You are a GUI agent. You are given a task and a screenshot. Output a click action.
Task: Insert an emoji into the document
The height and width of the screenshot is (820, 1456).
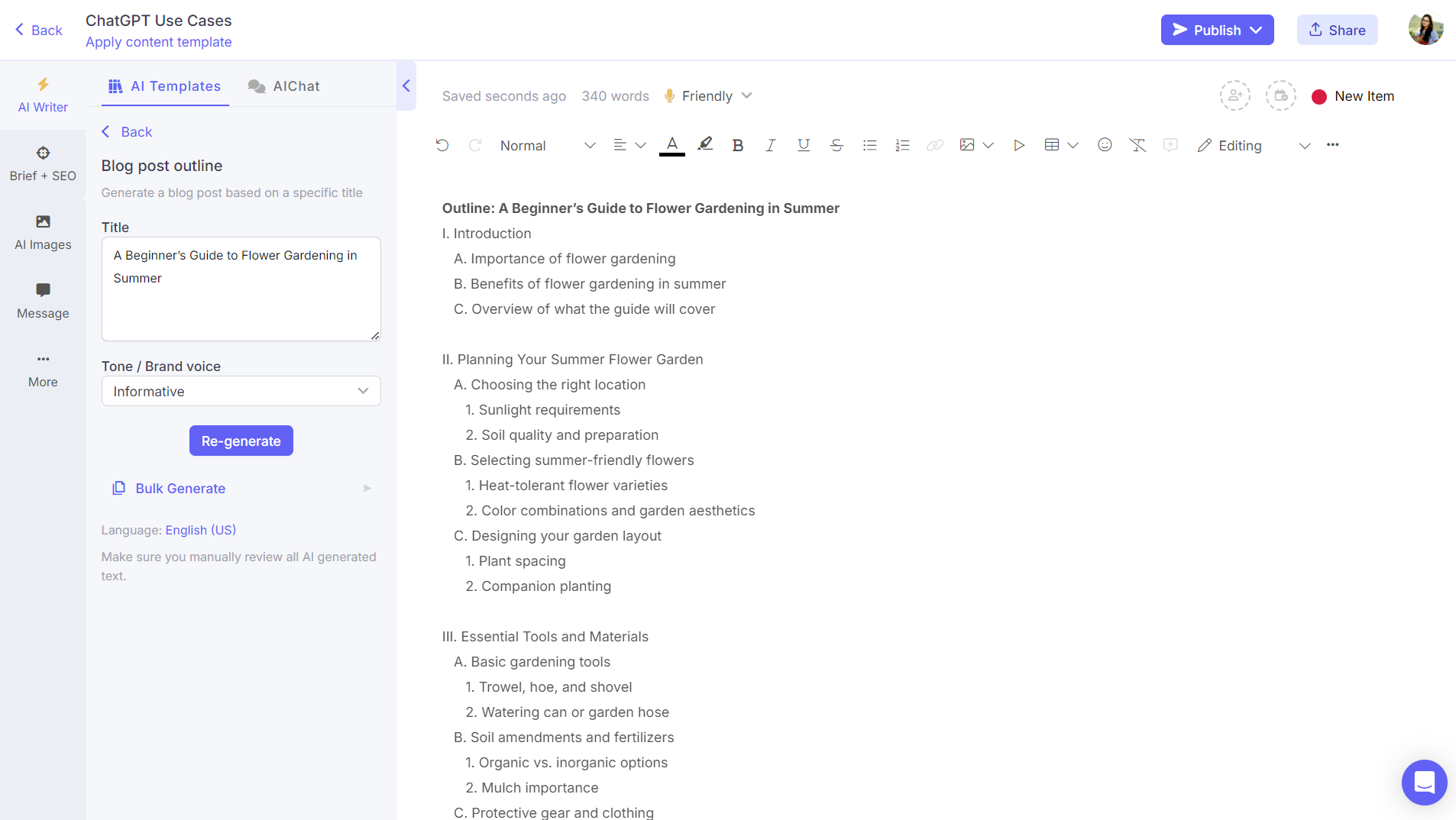click(x=1104, y=145)
